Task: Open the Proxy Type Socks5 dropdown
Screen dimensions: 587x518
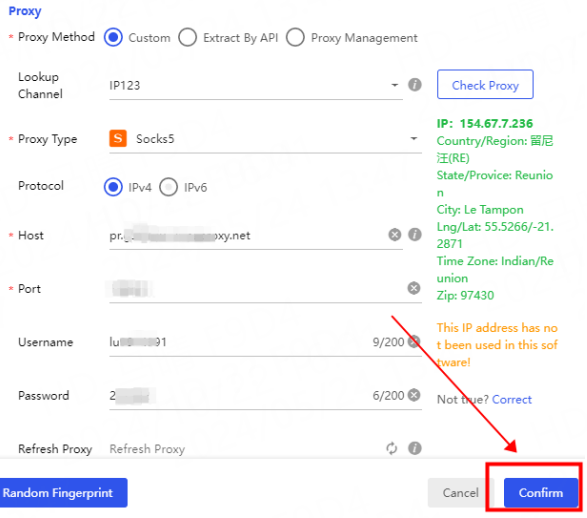Action: click(265, 139)
